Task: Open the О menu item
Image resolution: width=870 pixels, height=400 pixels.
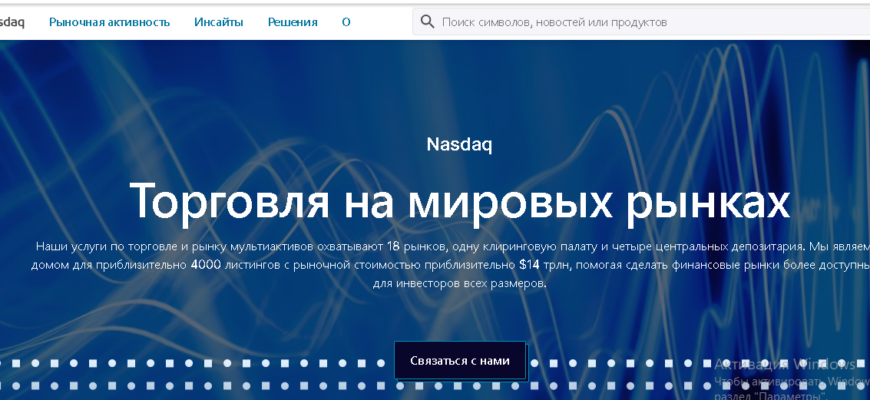Action: point(346,22)
